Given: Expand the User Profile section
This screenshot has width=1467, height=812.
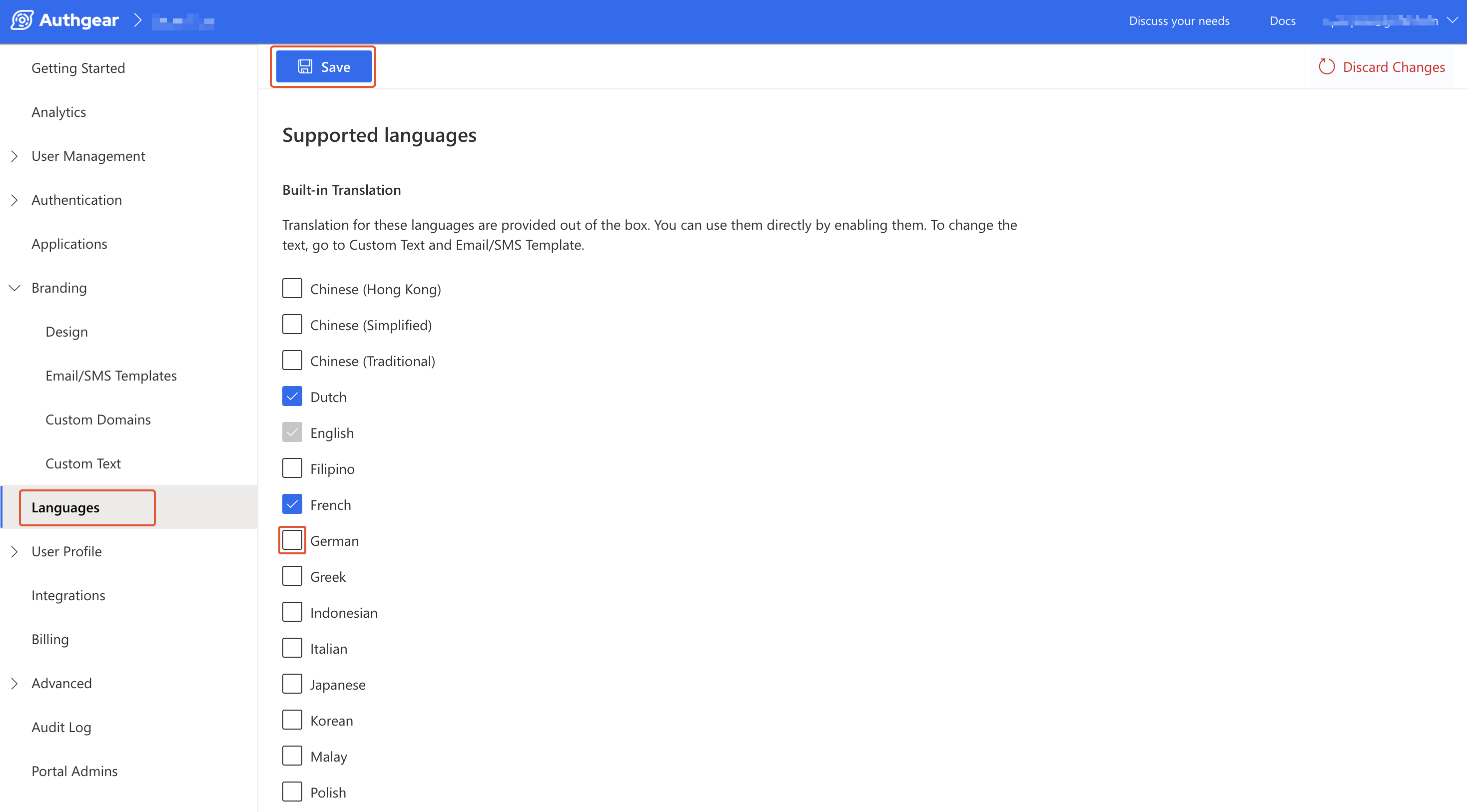Looking at the screenshot, I should tap(15, 551).
